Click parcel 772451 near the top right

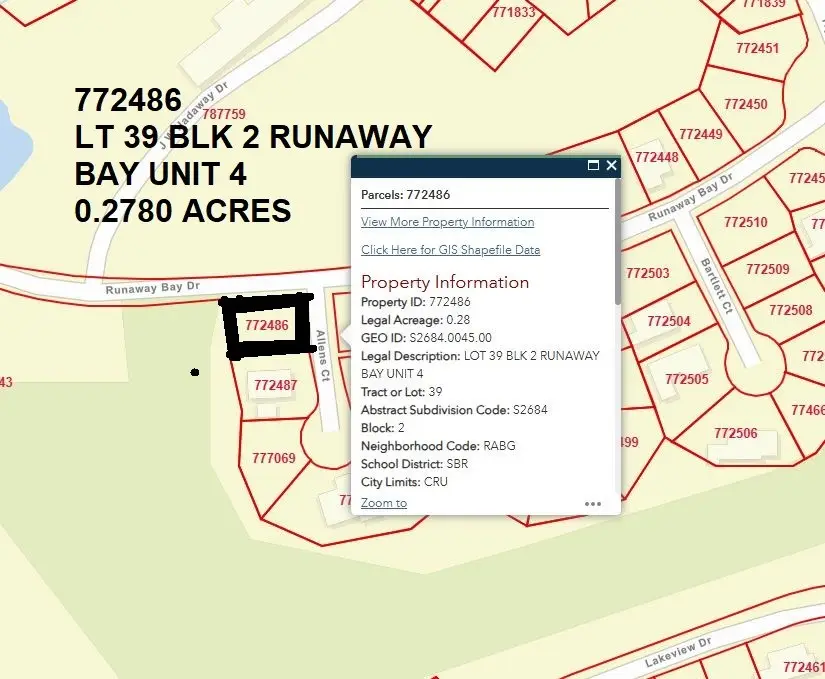756,48
